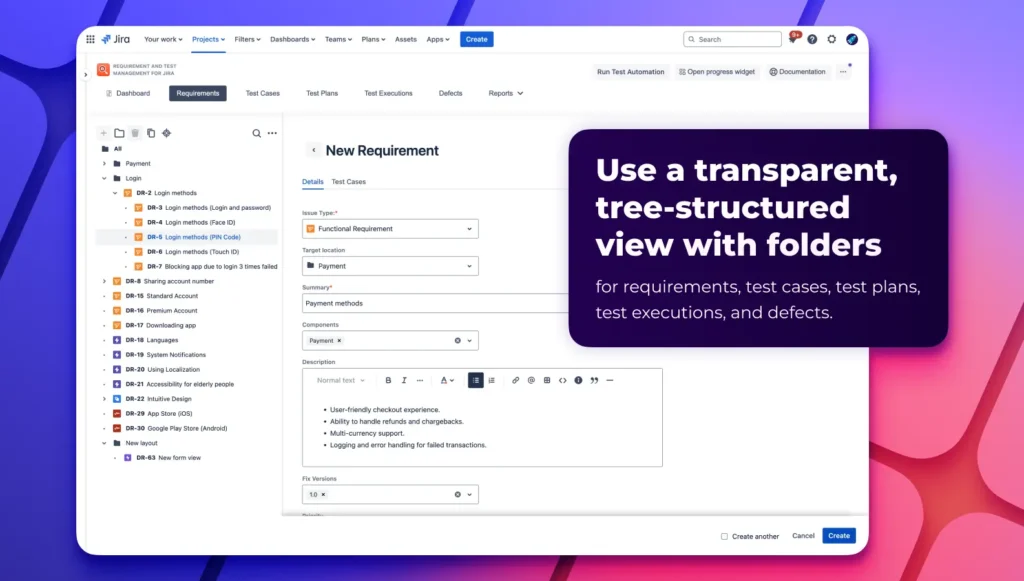1024x581 pixels.
Task: Open the Reports dropdown menu
Action: 505,93
